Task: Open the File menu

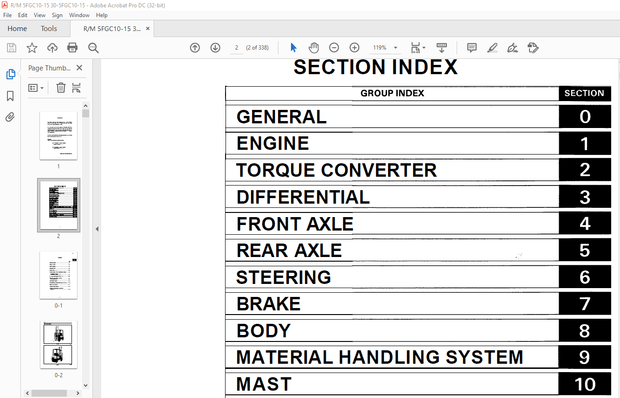Action: 8,15
